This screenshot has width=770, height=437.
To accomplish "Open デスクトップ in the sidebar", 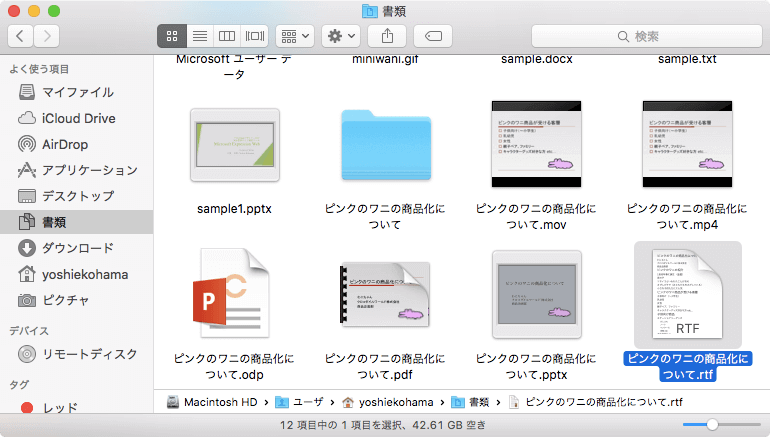I will point(77,196).
